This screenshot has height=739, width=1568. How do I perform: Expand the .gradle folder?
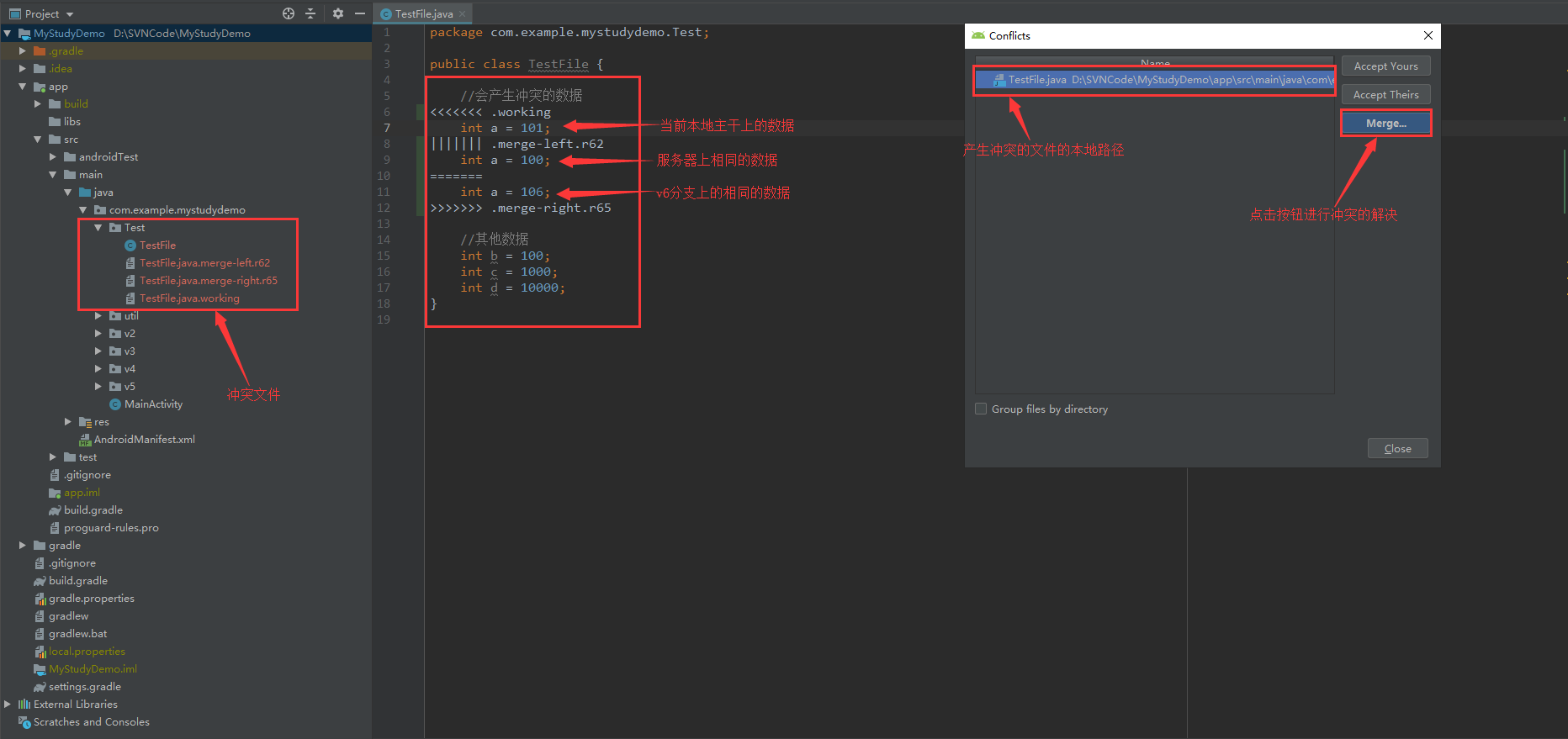pyautogui.click(x=23, y=51)
